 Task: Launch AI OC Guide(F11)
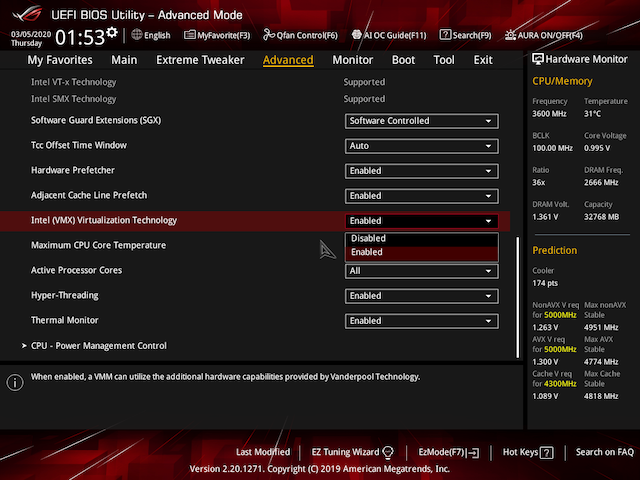tap(389, 36)
